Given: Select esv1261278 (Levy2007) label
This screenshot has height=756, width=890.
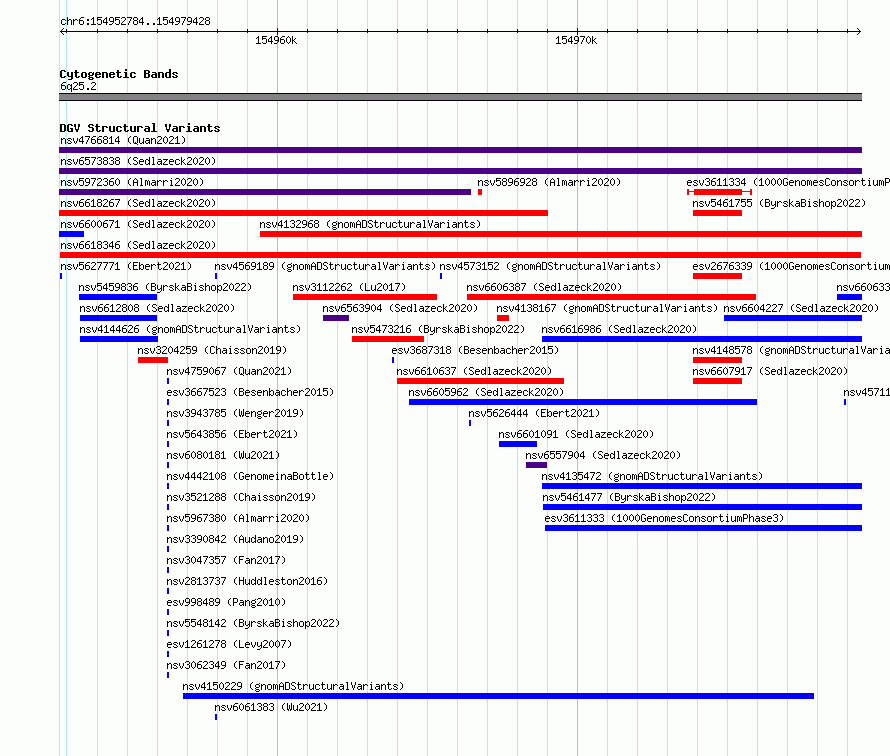Looking at the screenshot, I should click(229, 644).
